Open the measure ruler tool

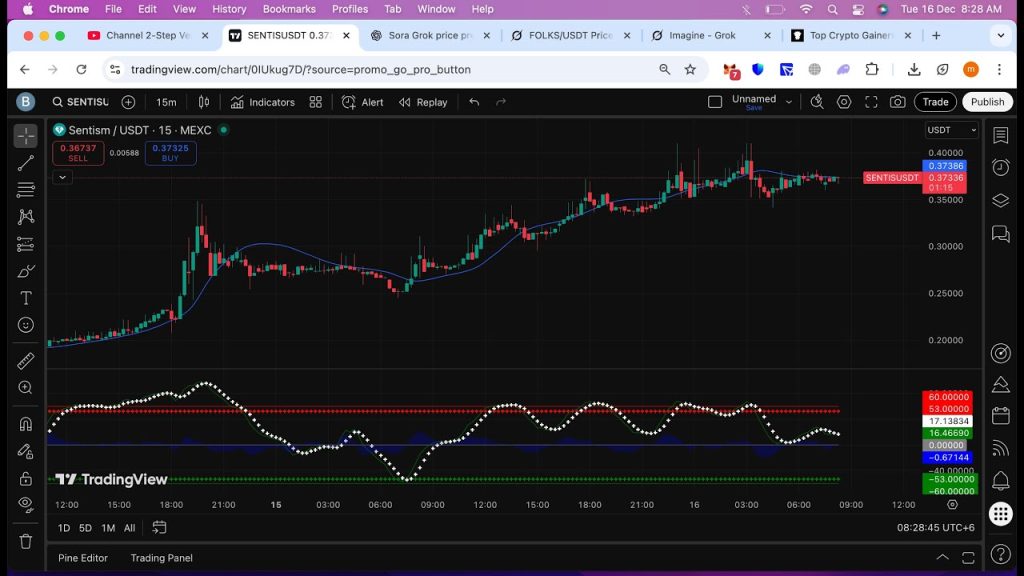26,361
